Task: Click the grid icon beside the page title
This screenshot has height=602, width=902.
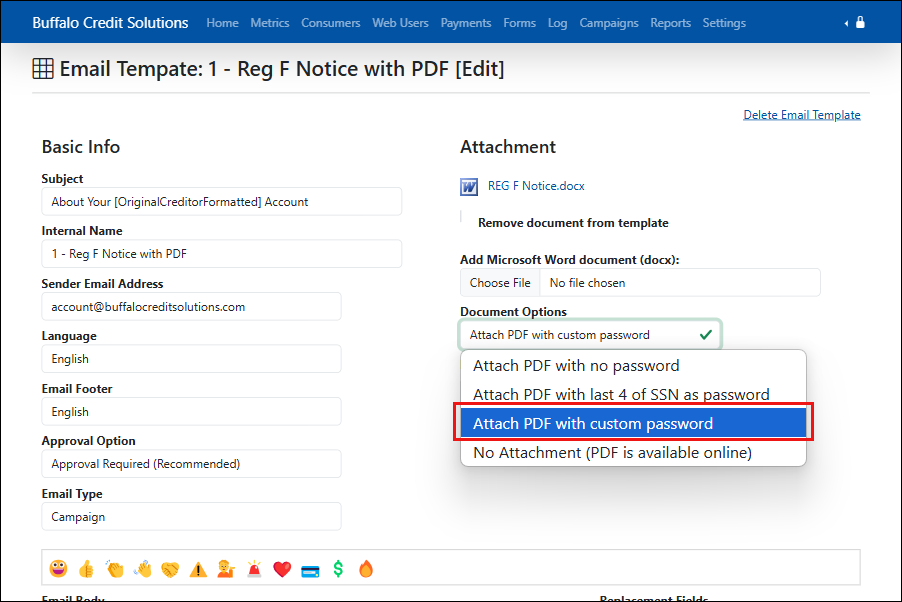Action: [43, 68]
